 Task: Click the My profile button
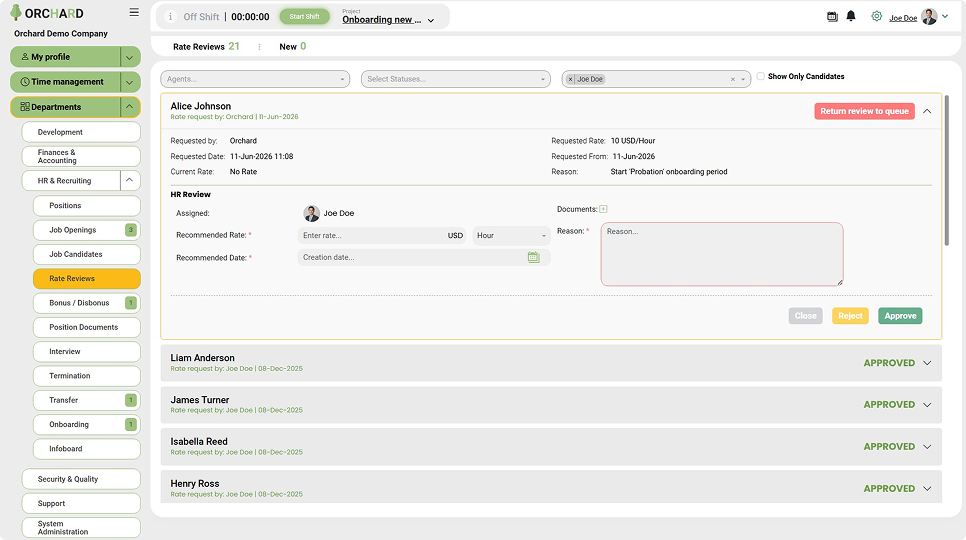[x=65, y=57]
